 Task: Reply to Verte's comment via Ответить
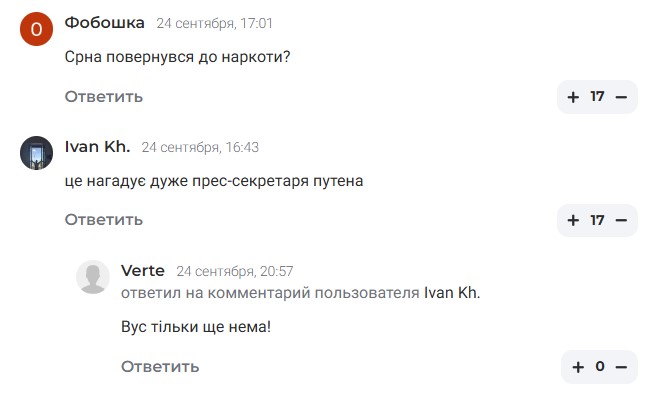[160, 367]
